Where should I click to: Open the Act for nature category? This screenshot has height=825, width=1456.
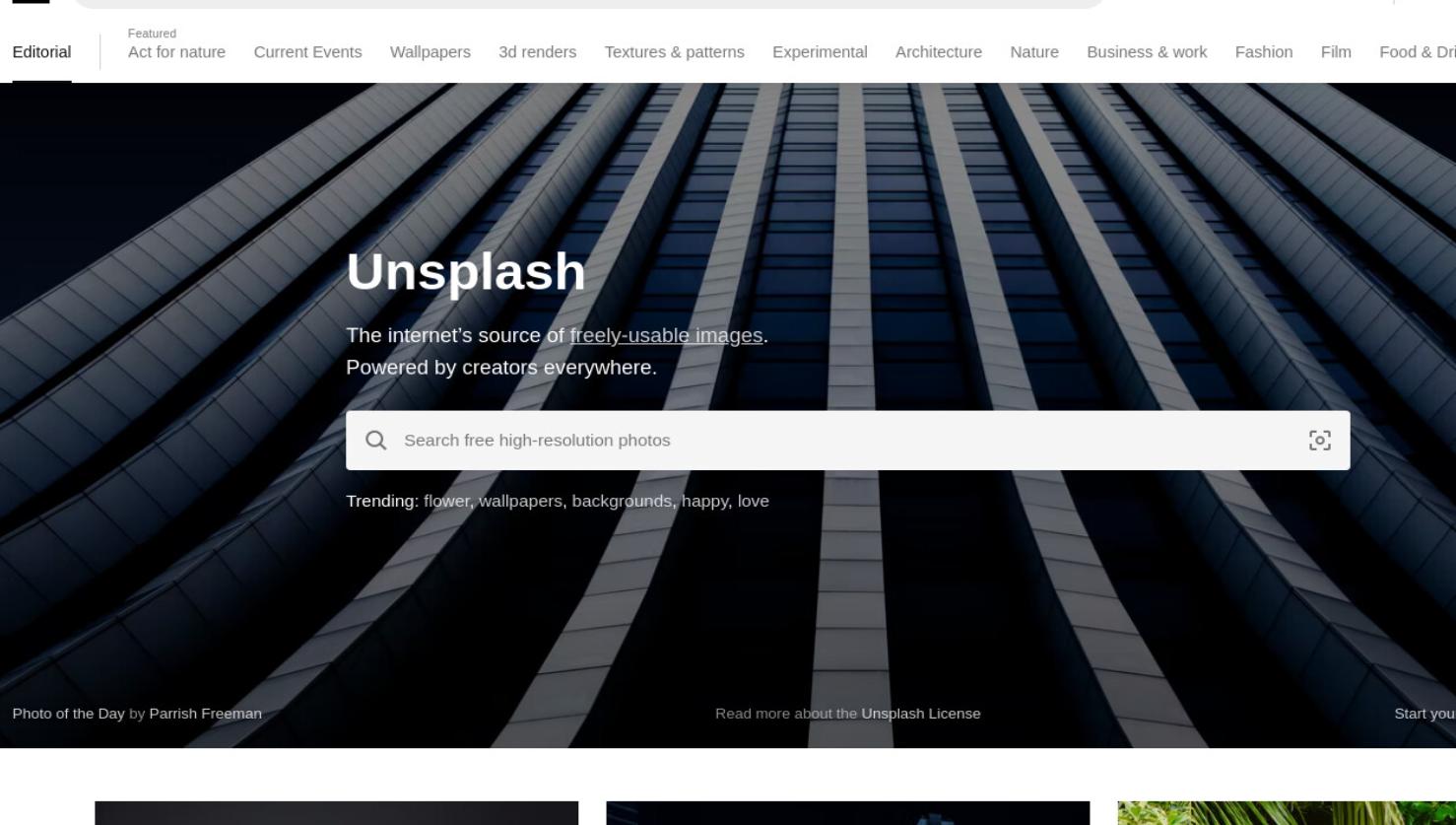click(176, 52)
